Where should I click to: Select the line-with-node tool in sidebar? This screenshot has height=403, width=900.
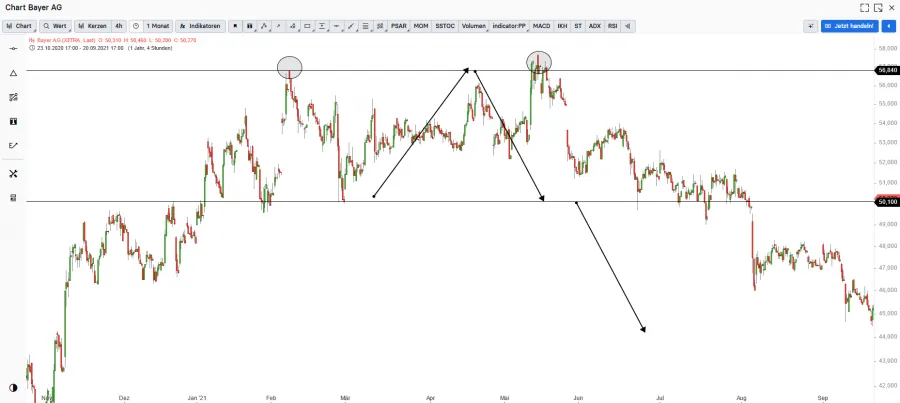[13, 49]
